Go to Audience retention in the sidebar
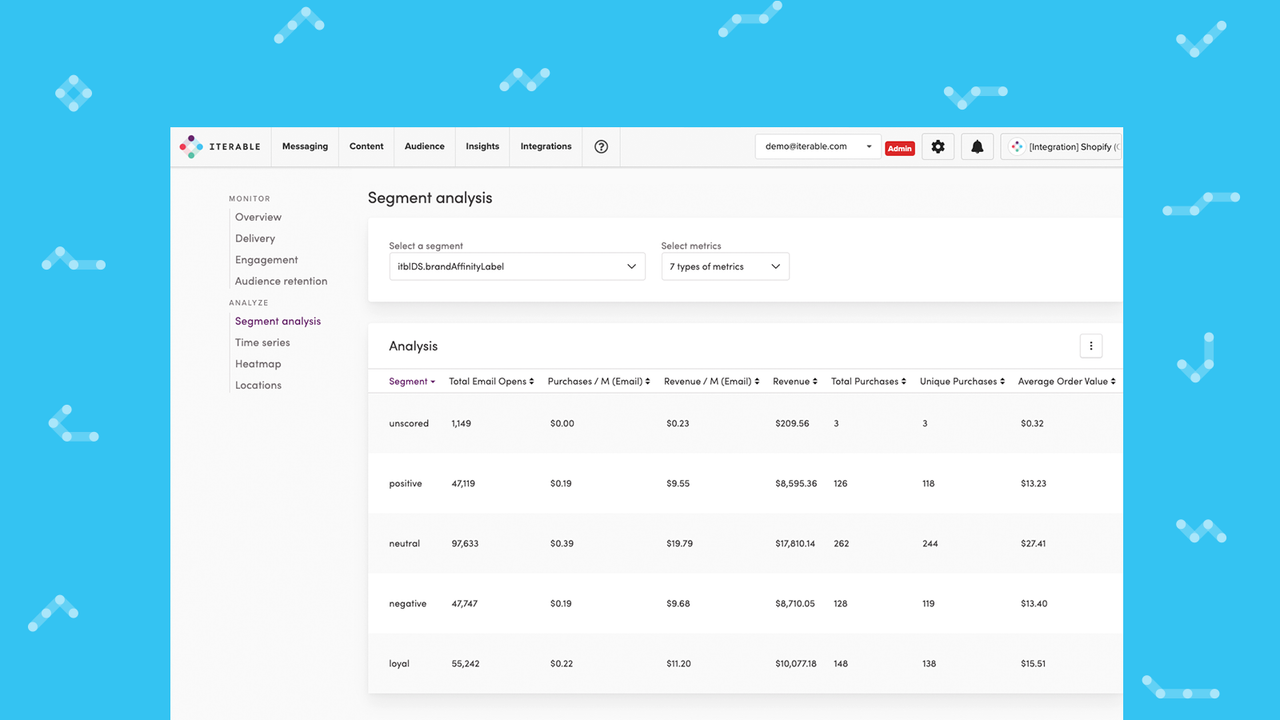This screenshot has width=1280, height=720. point(281,281)
